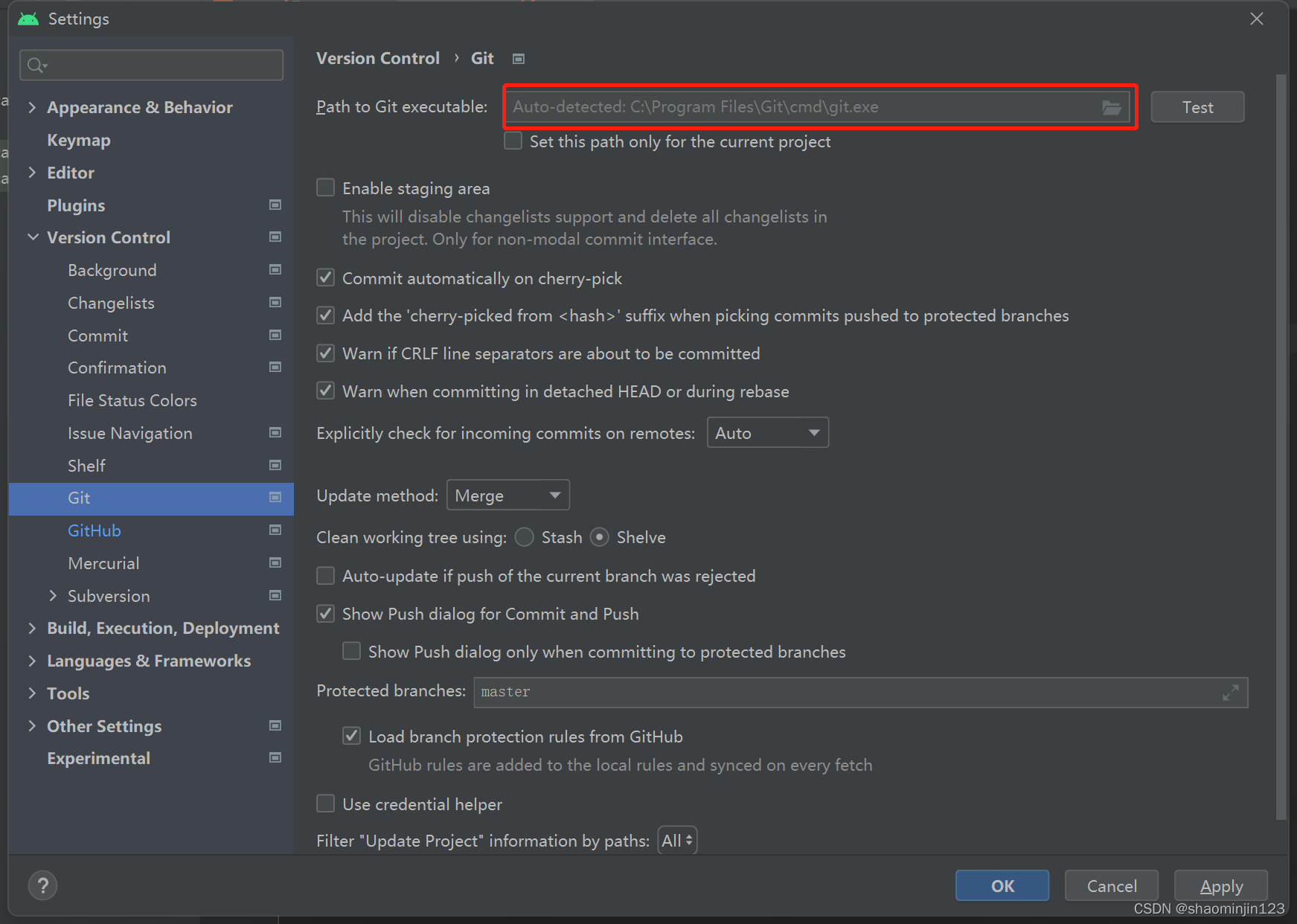1297x924 pixels.
Task: Expand the Tools section
Action: pos(32,693)
